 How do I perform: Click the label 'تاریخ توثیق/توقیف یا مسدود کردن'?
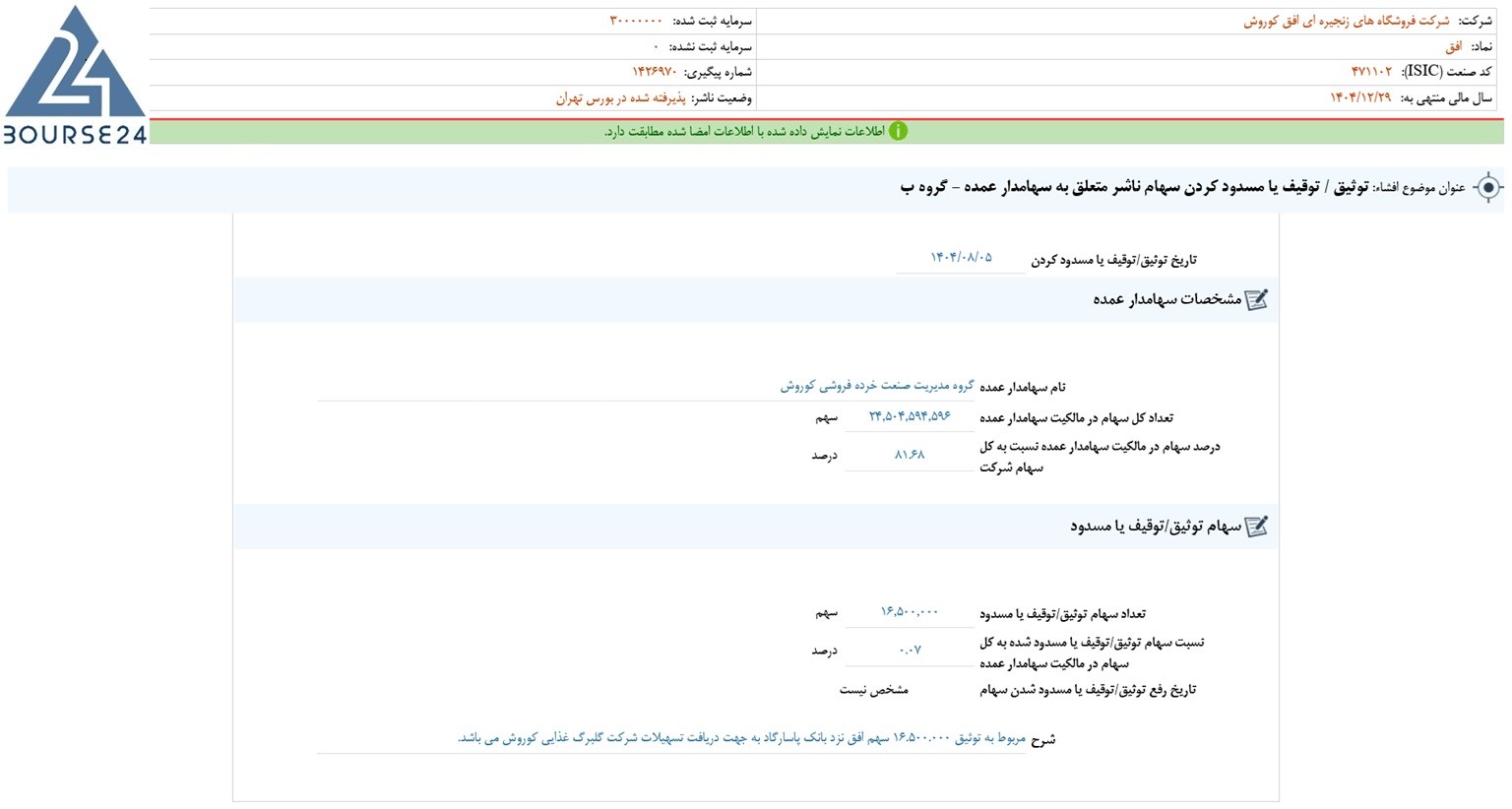click(1113, 260)
